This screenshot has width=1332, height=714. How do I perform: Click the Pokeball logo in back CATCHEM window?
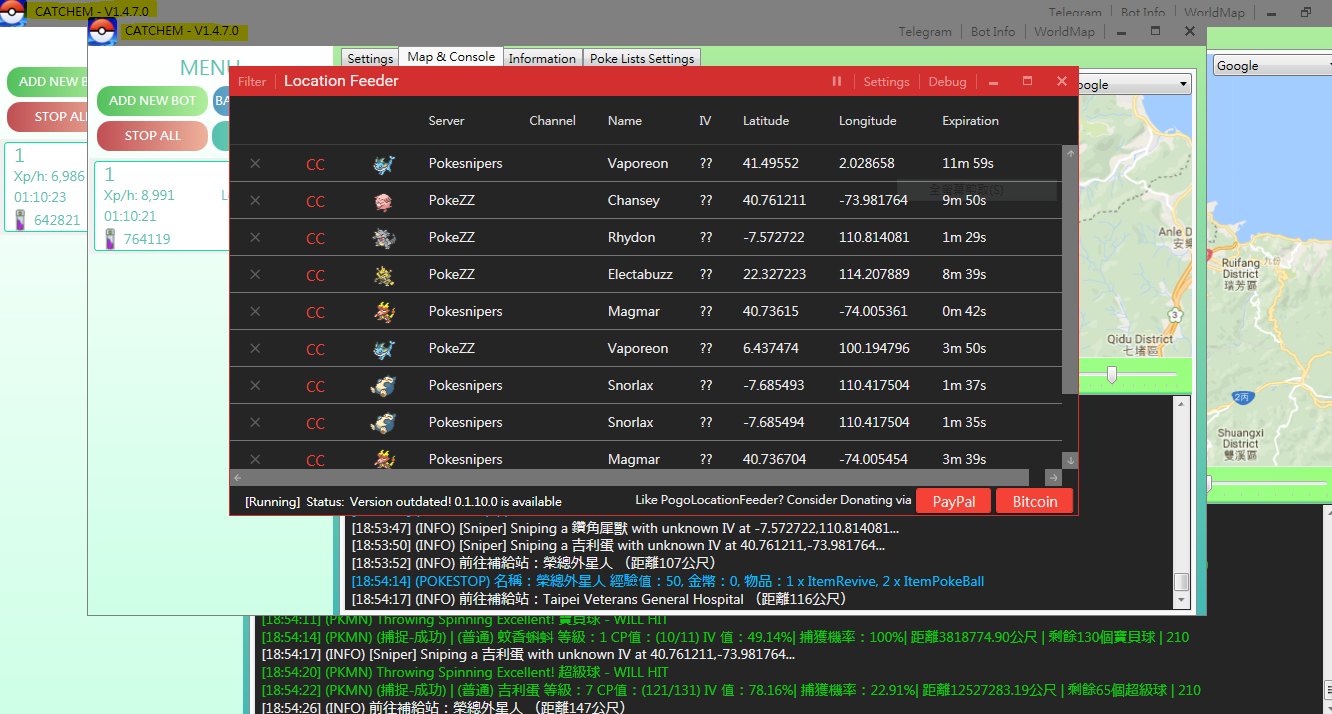coord(12,13)
